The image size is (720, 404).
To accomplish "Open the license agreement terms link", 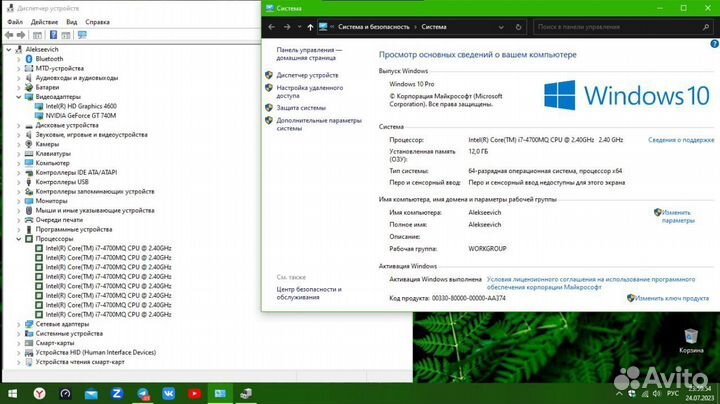I will click(x=591, y=283).
